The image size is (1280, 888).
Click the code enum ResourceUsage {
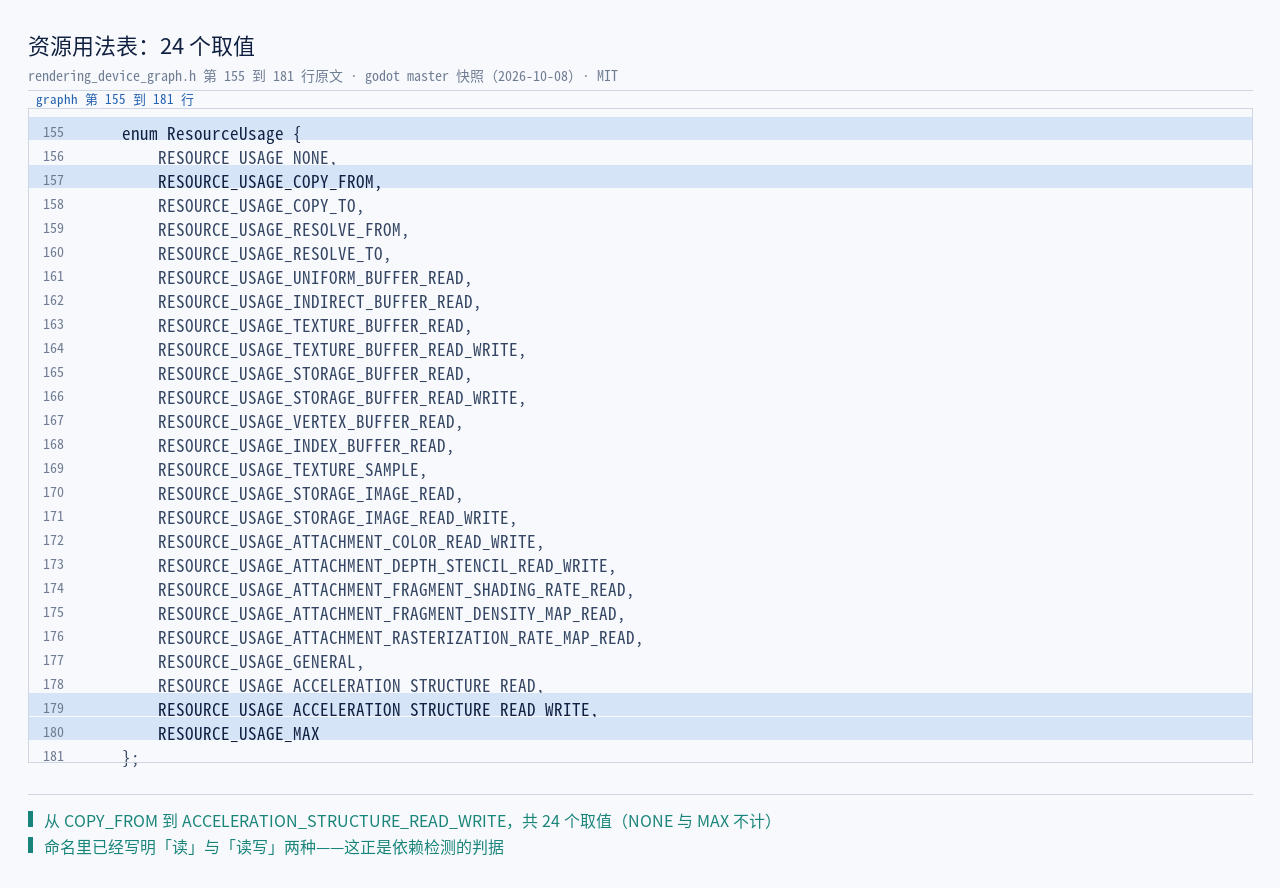[x=211, y=134]
